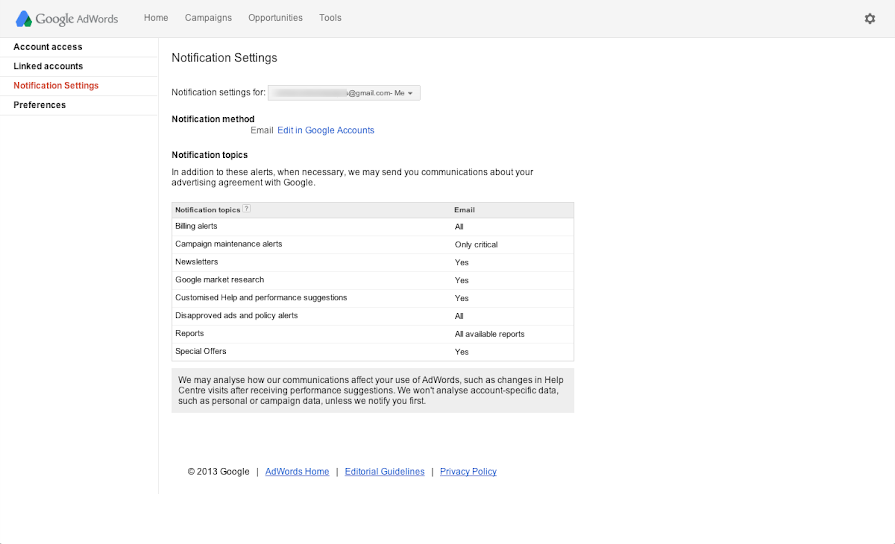Open the Opportunities tab

275,18
